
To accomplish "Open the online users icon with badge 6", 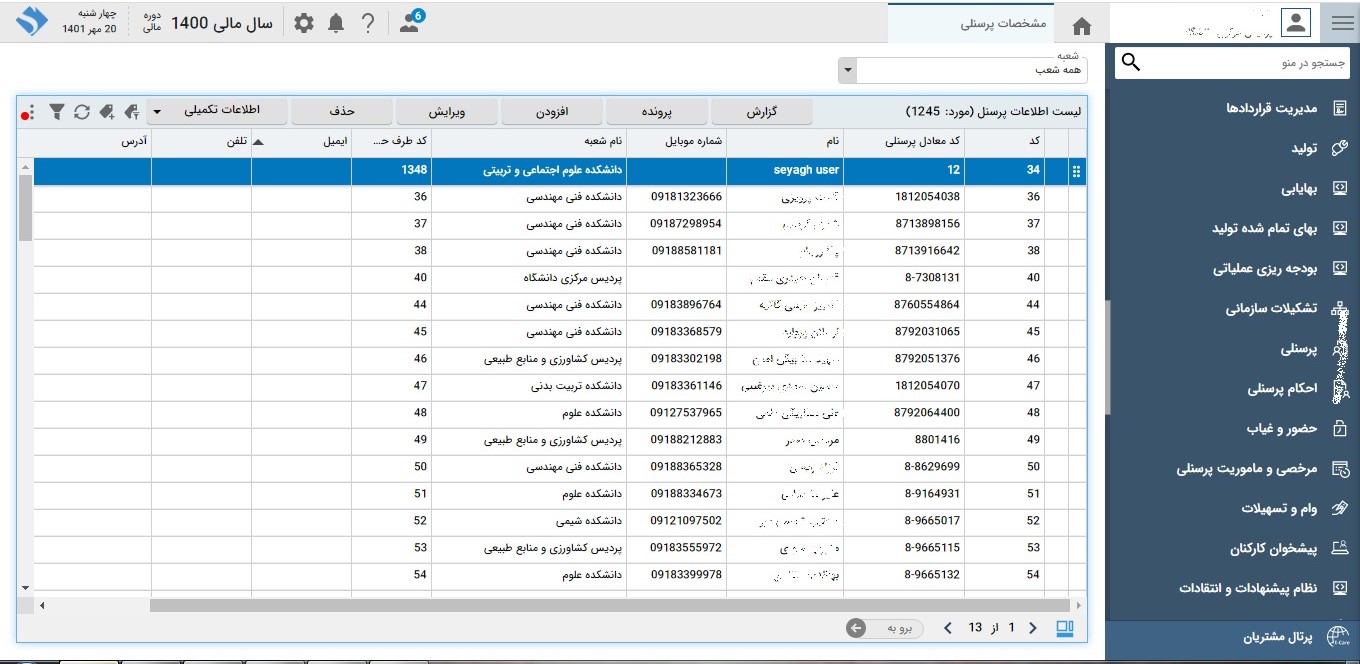I will (410, 23).
